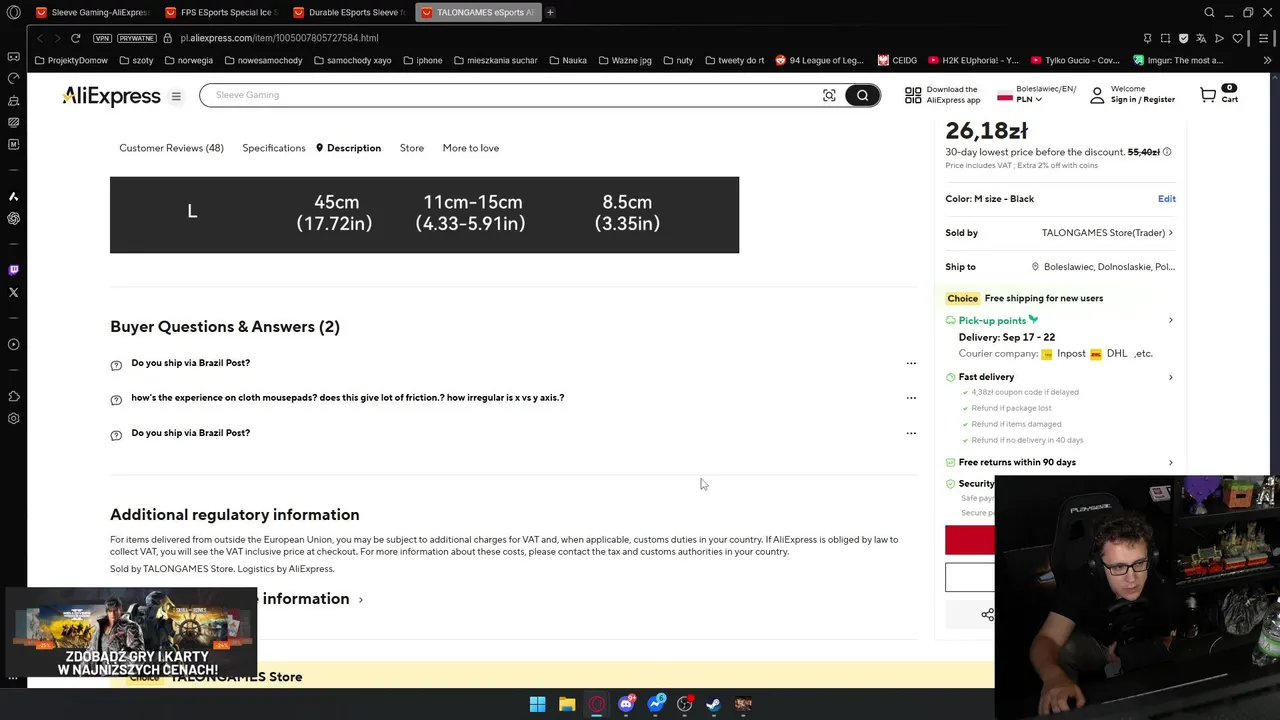Click the play arrow toolbar icon
Image resolution: width=1280 pixels, height=720 pixels.
(1219, 38)
